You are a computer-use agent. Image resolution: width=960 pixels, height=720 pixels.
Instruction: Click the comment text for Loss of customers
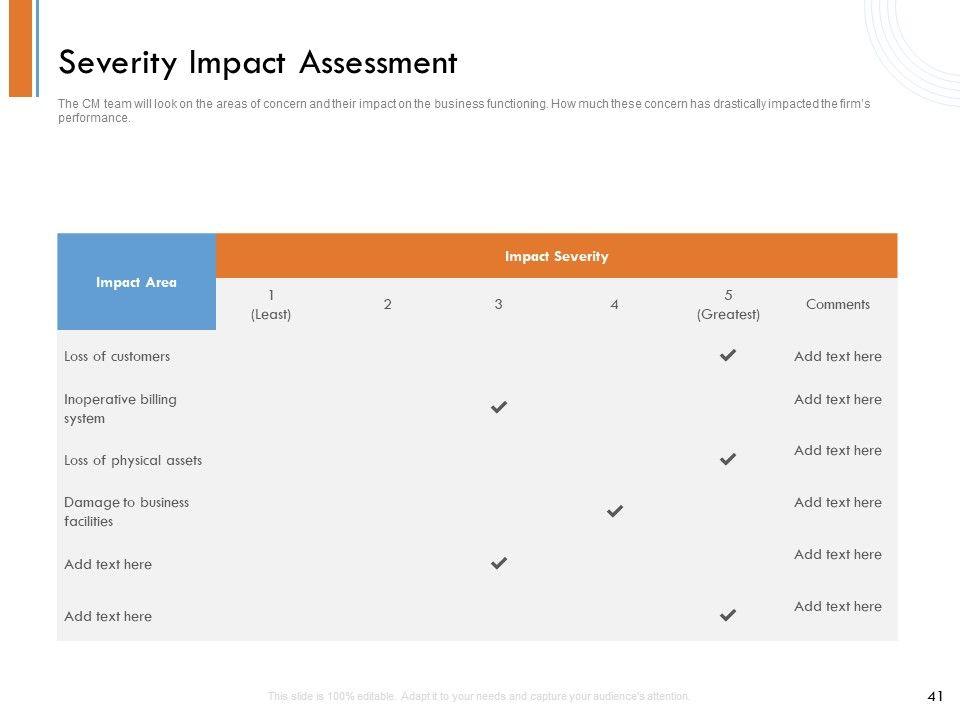point(838,356)
